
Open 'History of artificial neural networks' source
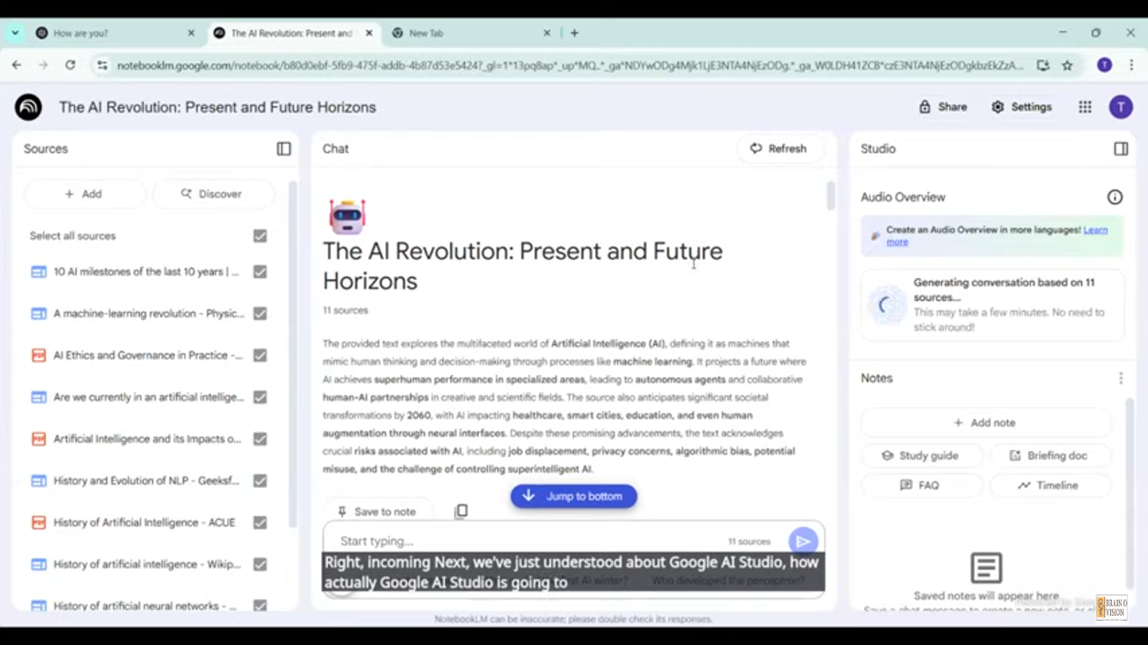(x=146, y=605)
